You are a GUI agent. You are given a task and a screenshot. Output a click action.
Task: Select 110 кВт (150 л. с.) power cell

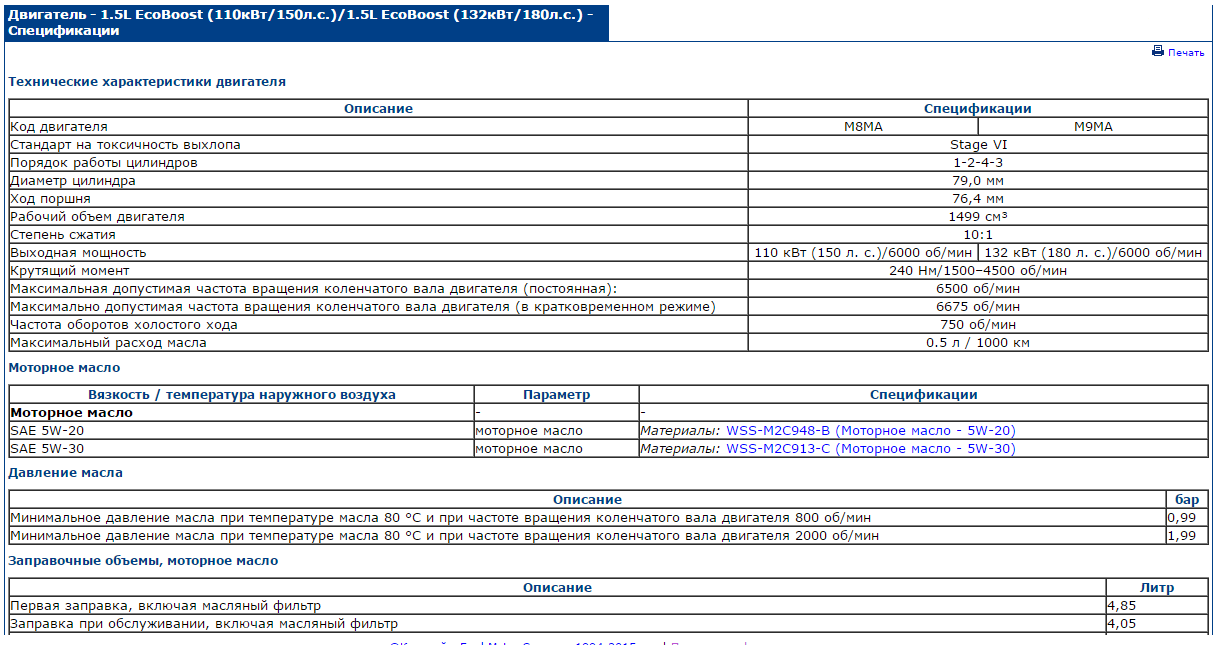click(863, 253)
